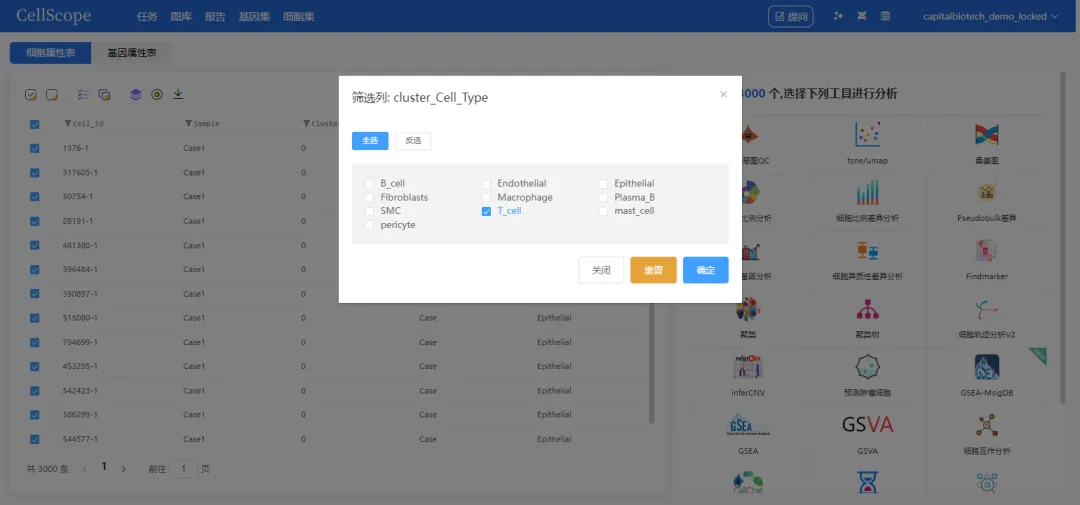Click the purple layers icon in toolbar
Image resolution: width=1080 pixels, height=505 pixels.
click(x=135, y=94)
